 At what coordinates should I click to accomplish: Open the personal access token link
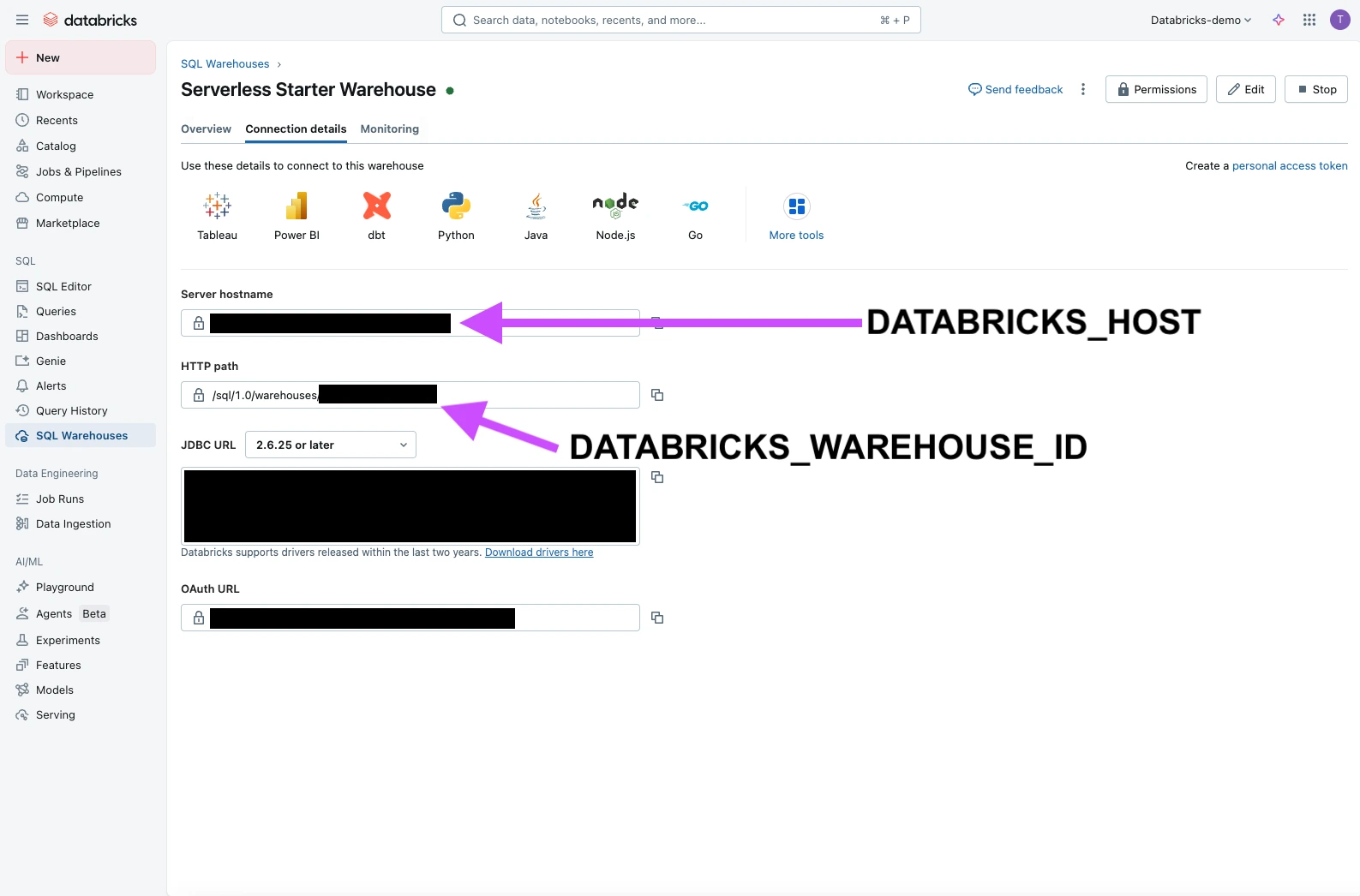pyautogui.click(x=1289, y=165)
